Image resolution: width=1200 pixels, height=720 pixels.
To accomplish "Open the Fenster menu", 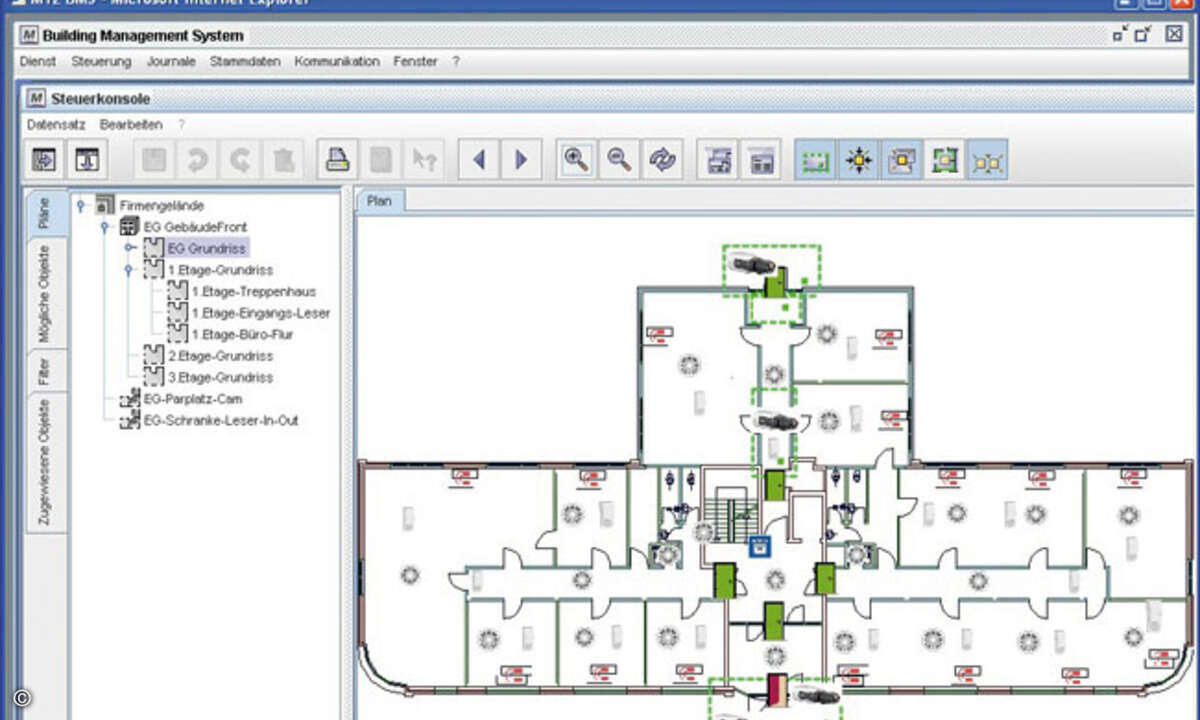I will (416, 61).
